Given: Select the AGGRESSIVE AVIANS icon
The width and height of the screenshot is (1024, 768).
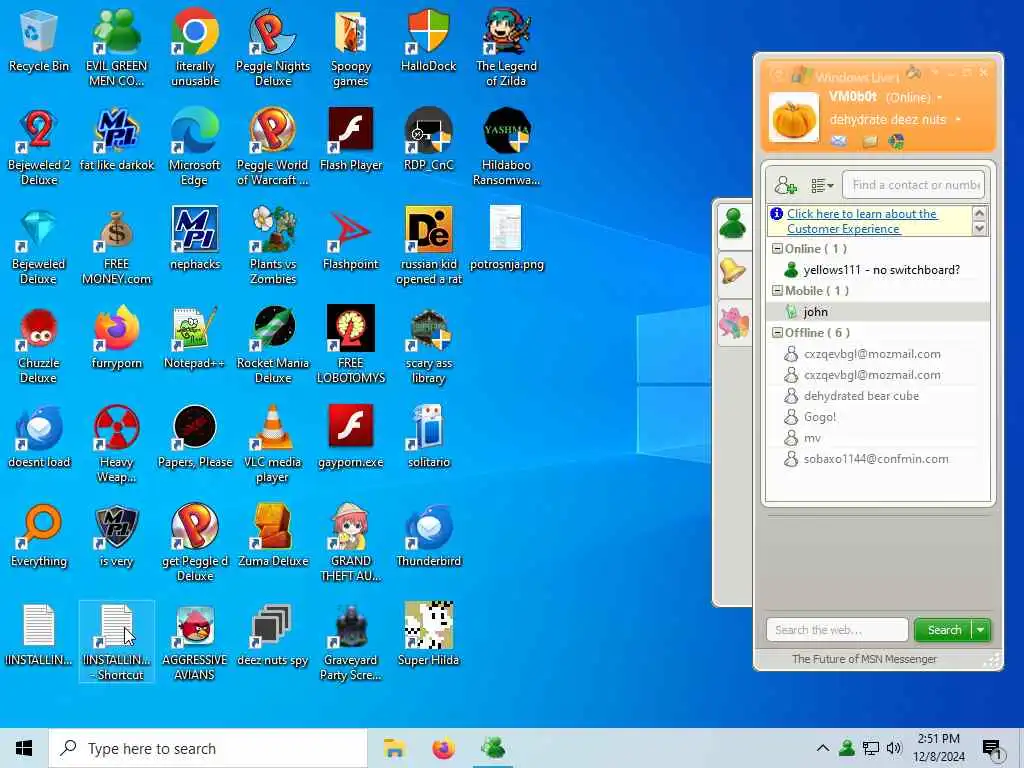Looking at the screenshot, I should pos(195,643).
